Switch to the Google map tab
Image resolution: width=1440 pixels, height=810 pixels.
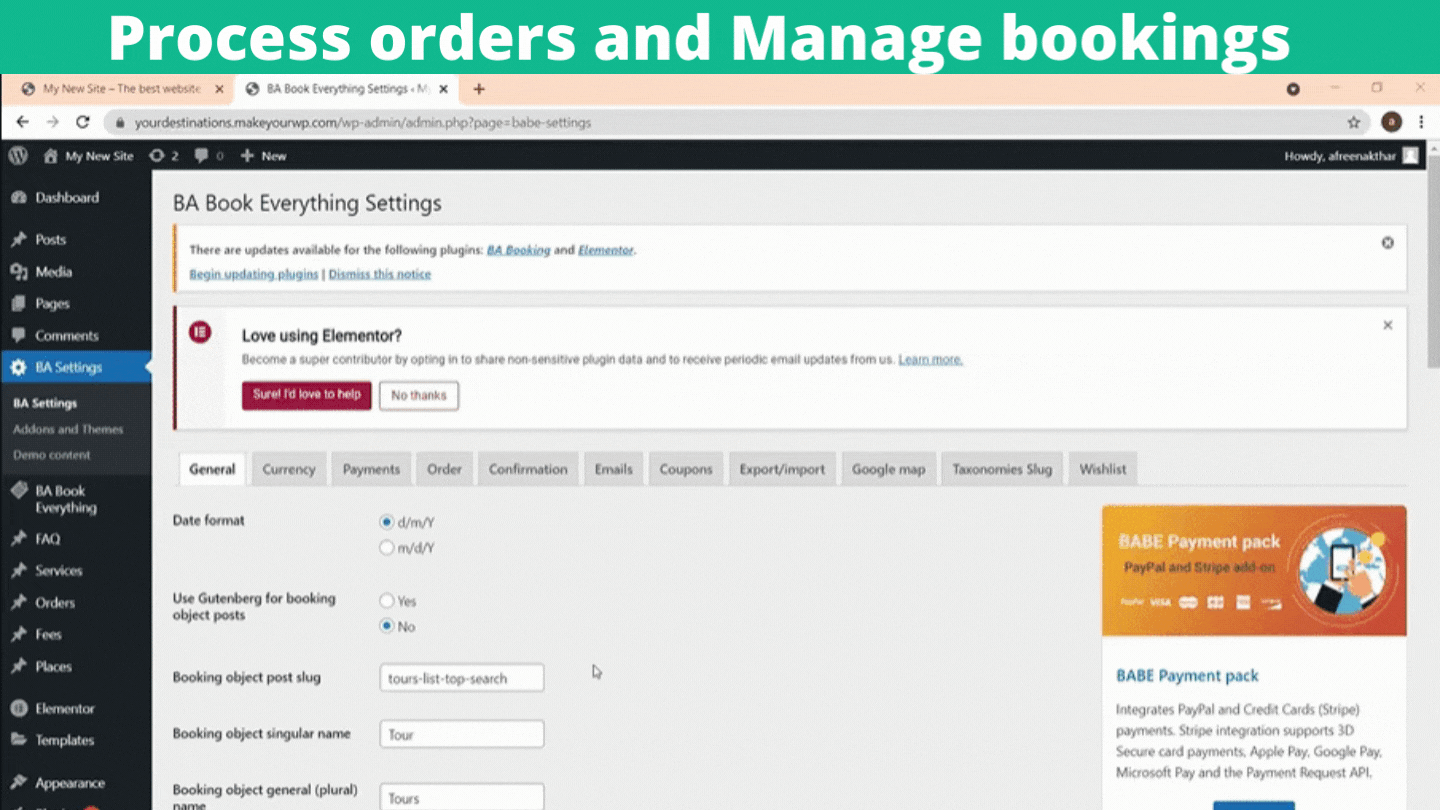click(888, 469)
